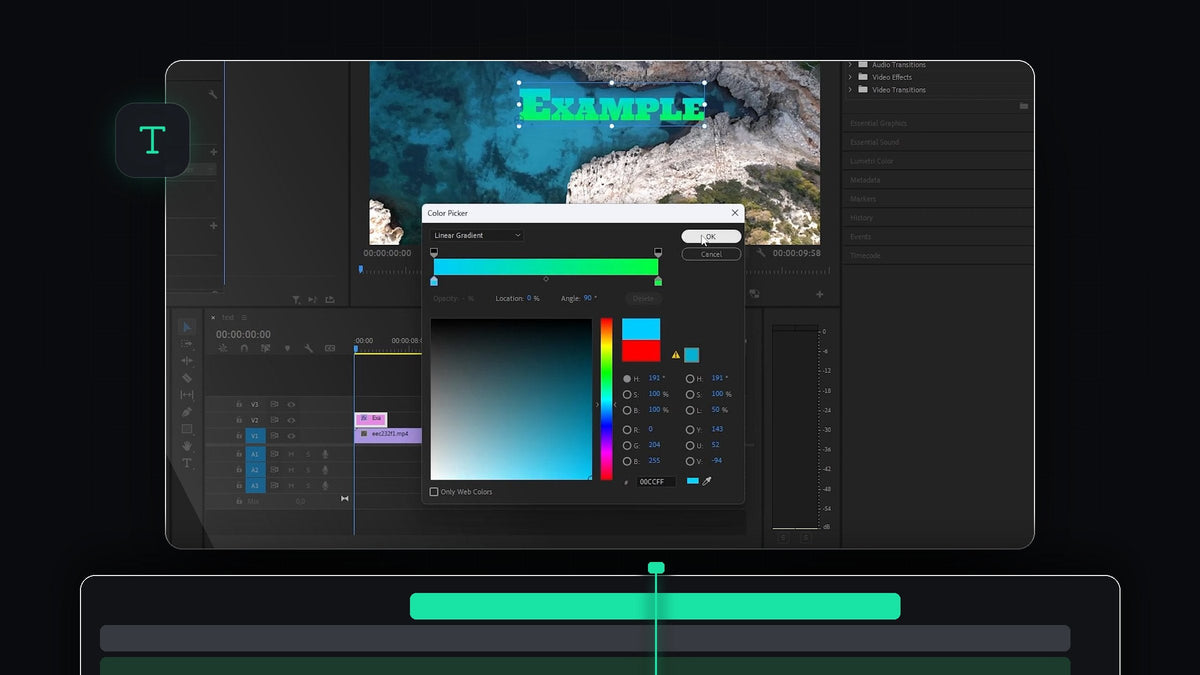The image size is (1200, 675).
Task: Click the Mix track keyframe navigation icon
Action: pyautogui.click(x=345, y=499)
